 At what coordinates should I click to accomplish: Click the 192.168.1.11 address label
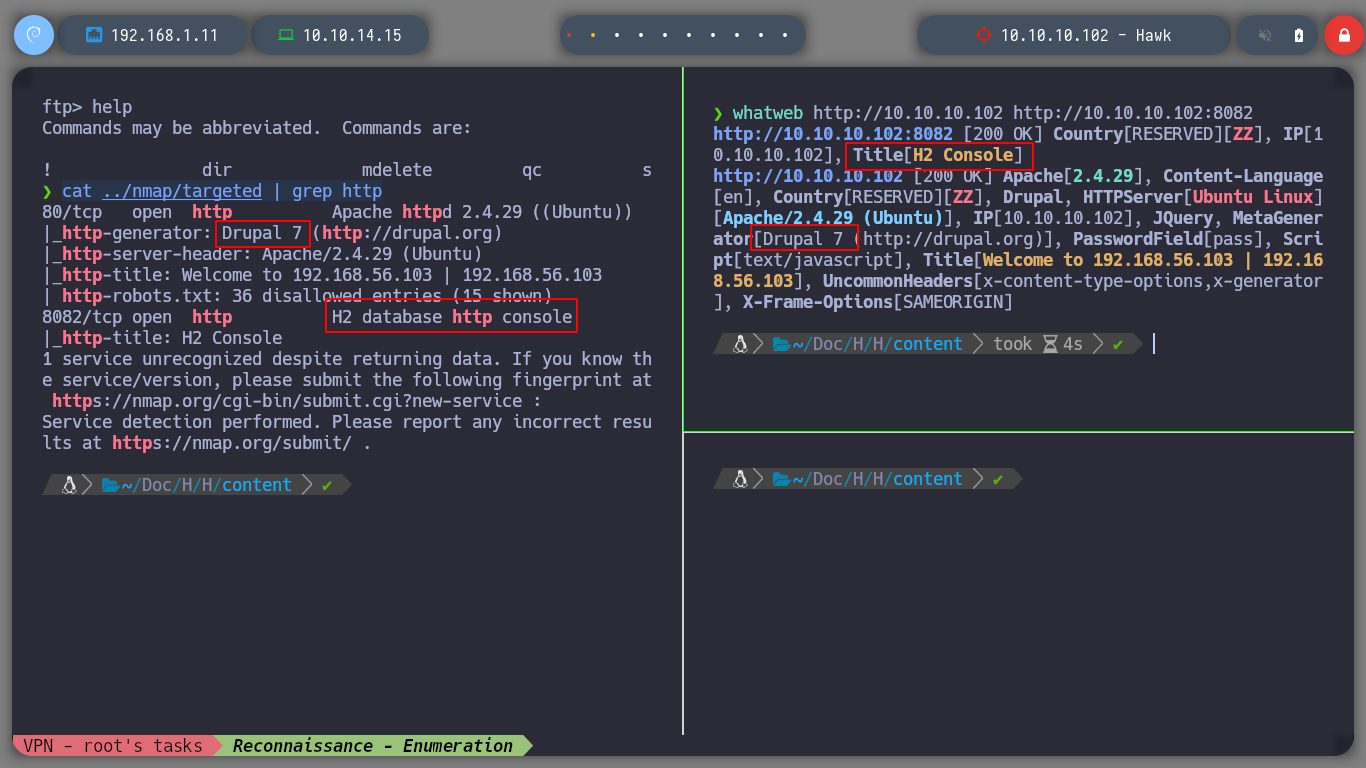(x=164, y=35)
